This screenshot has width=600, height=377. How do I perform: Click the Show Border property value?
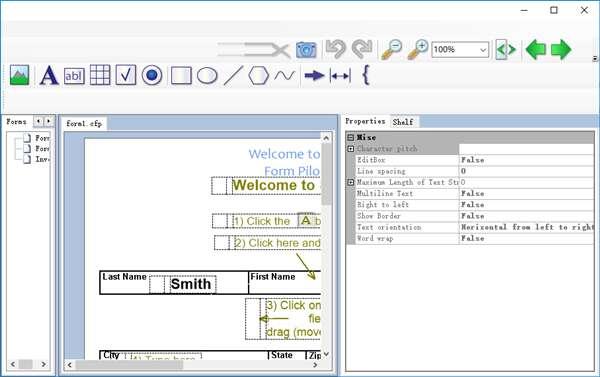coord(526,216)
